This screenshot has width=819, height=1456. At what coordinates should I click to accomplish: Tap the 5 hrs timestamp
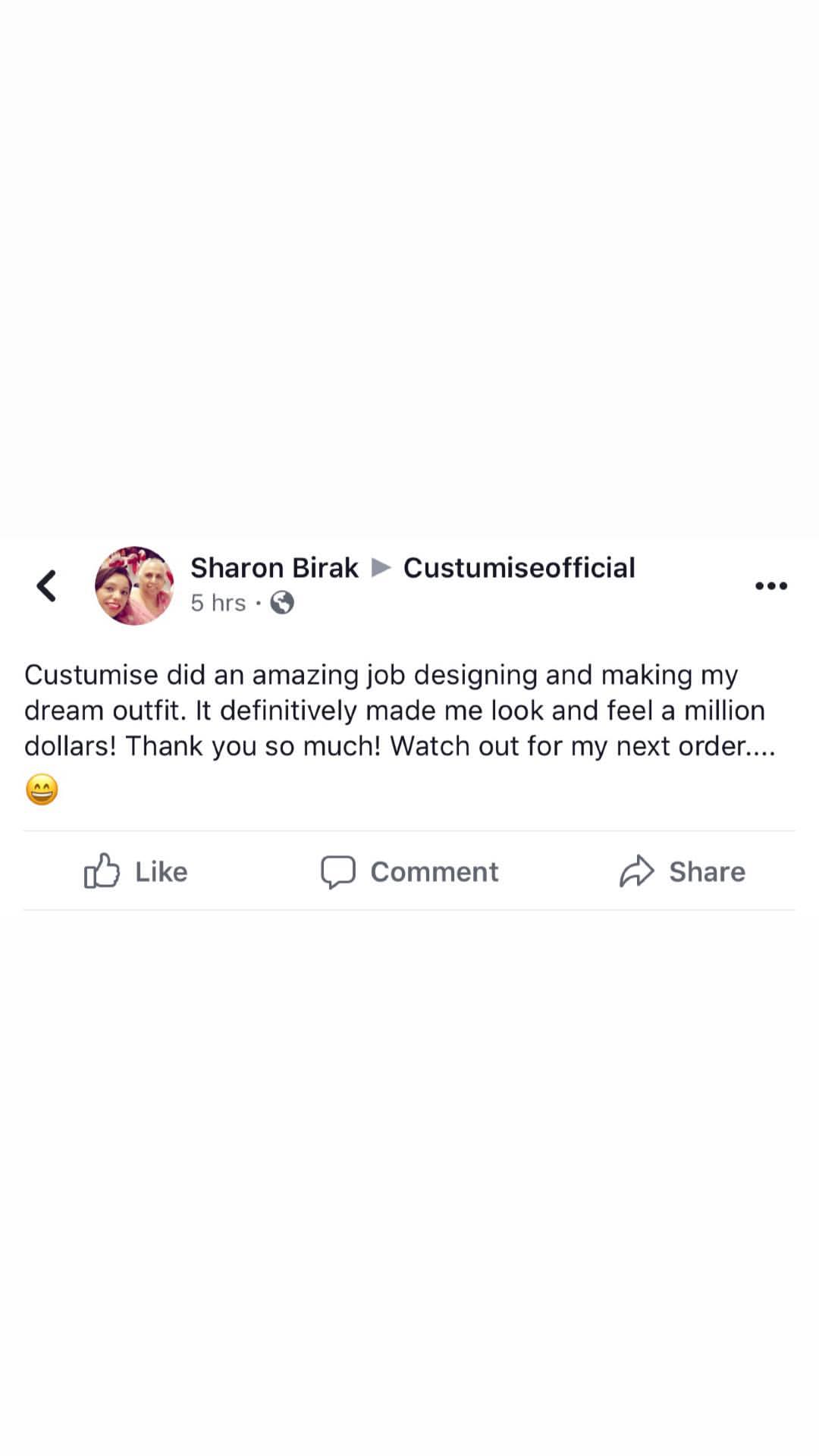point(218,603)
